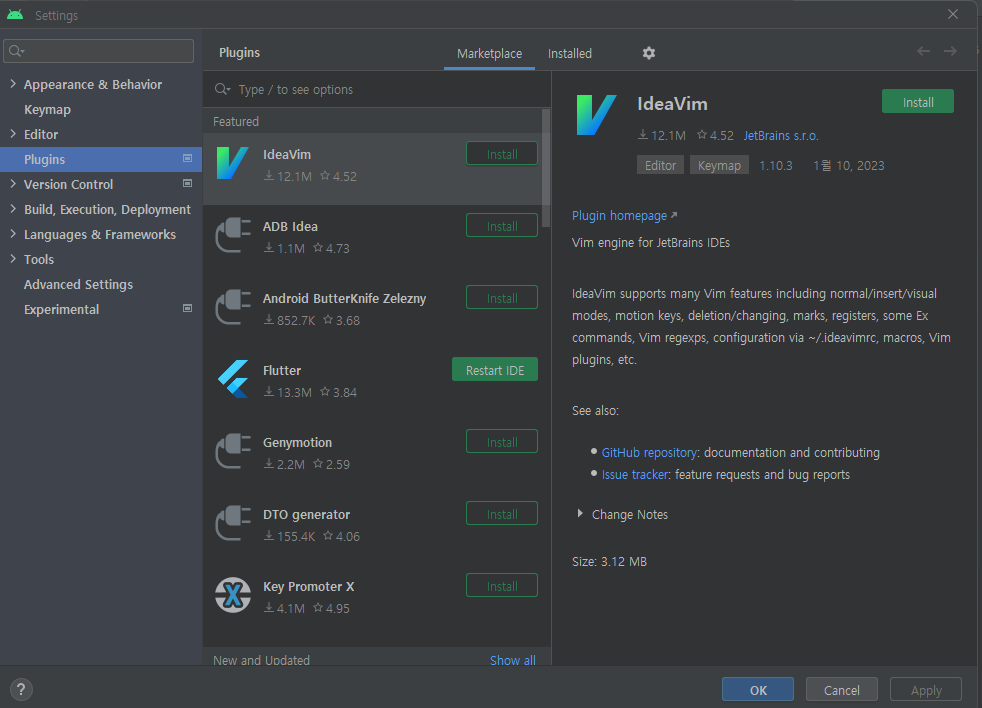This screenshot has height=708, width=982.
Task: Install the Genymotion plugin
Action: coord(502,442)
